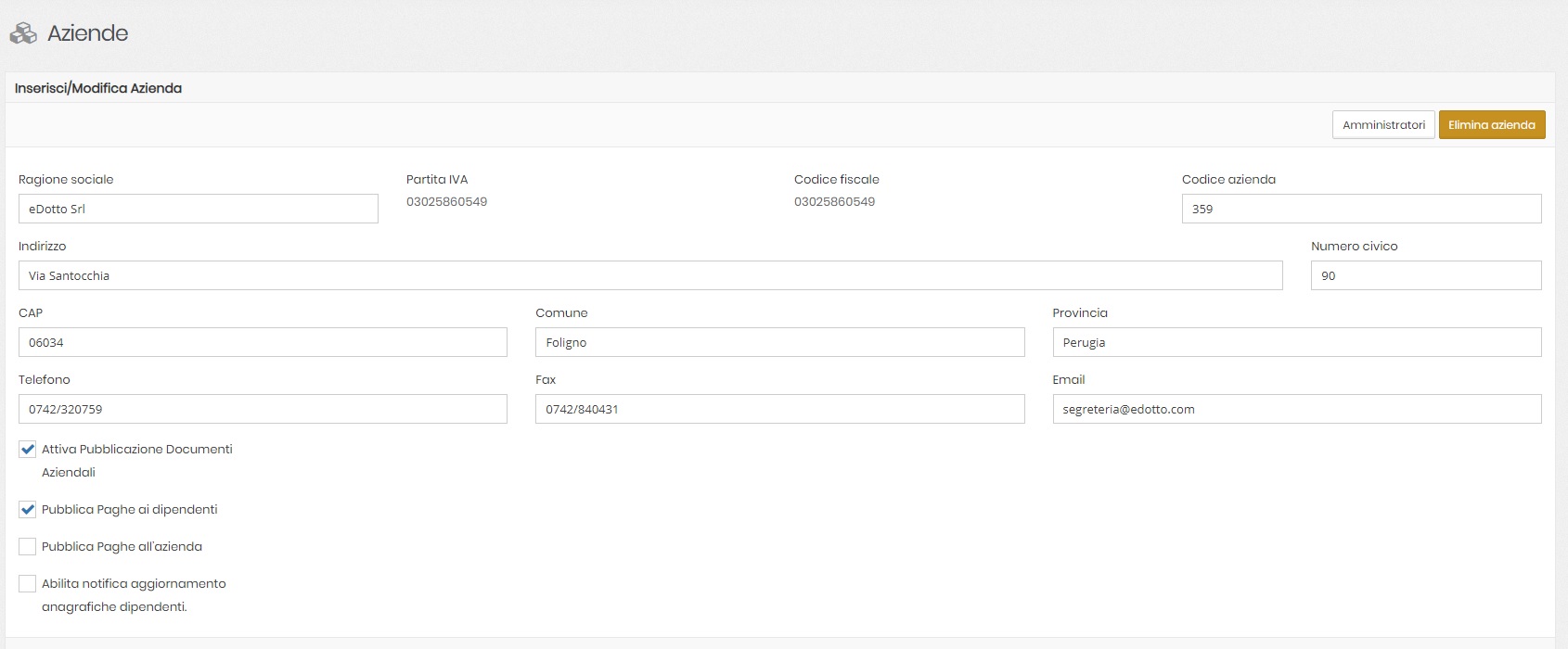Viewport: 1568px width, 649px height.
Task: Toggle Pubblica Paghe ai dipendenti checkbox
Action: pyautogui.click(x=28, y=510)
